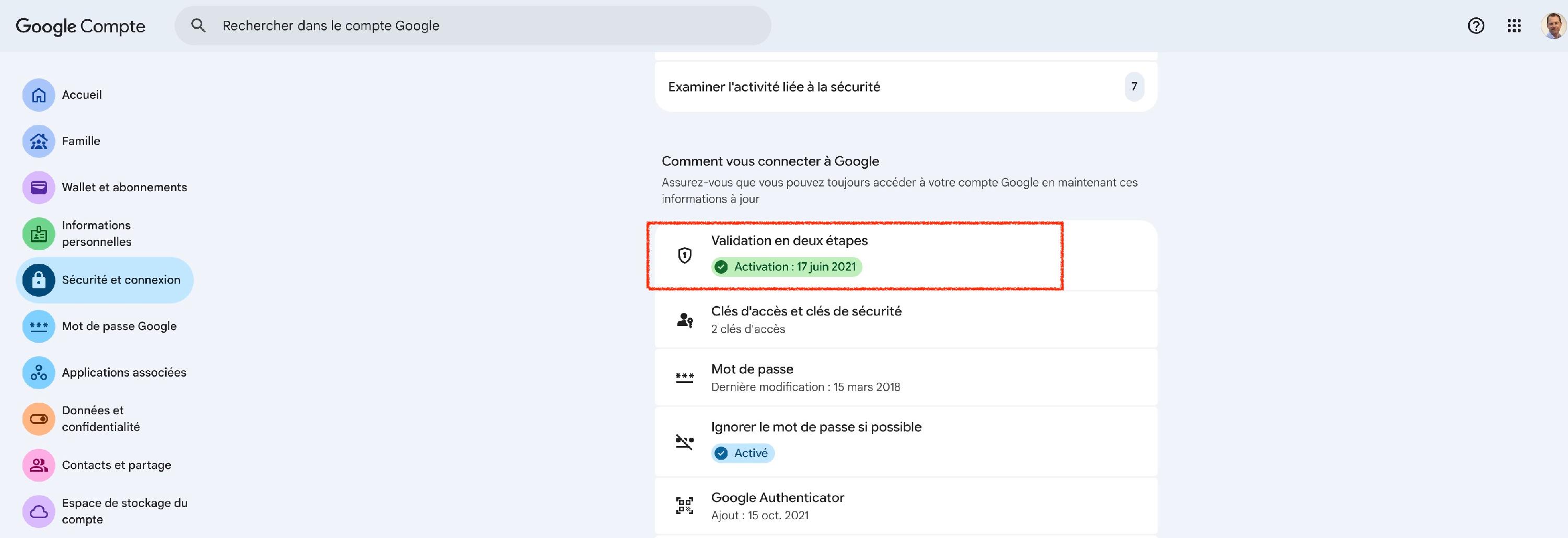Click the Sécurité et connexion lock icon
This screenshot has height=538, width=1568.
pyautogui.click(x=39, y=280)
